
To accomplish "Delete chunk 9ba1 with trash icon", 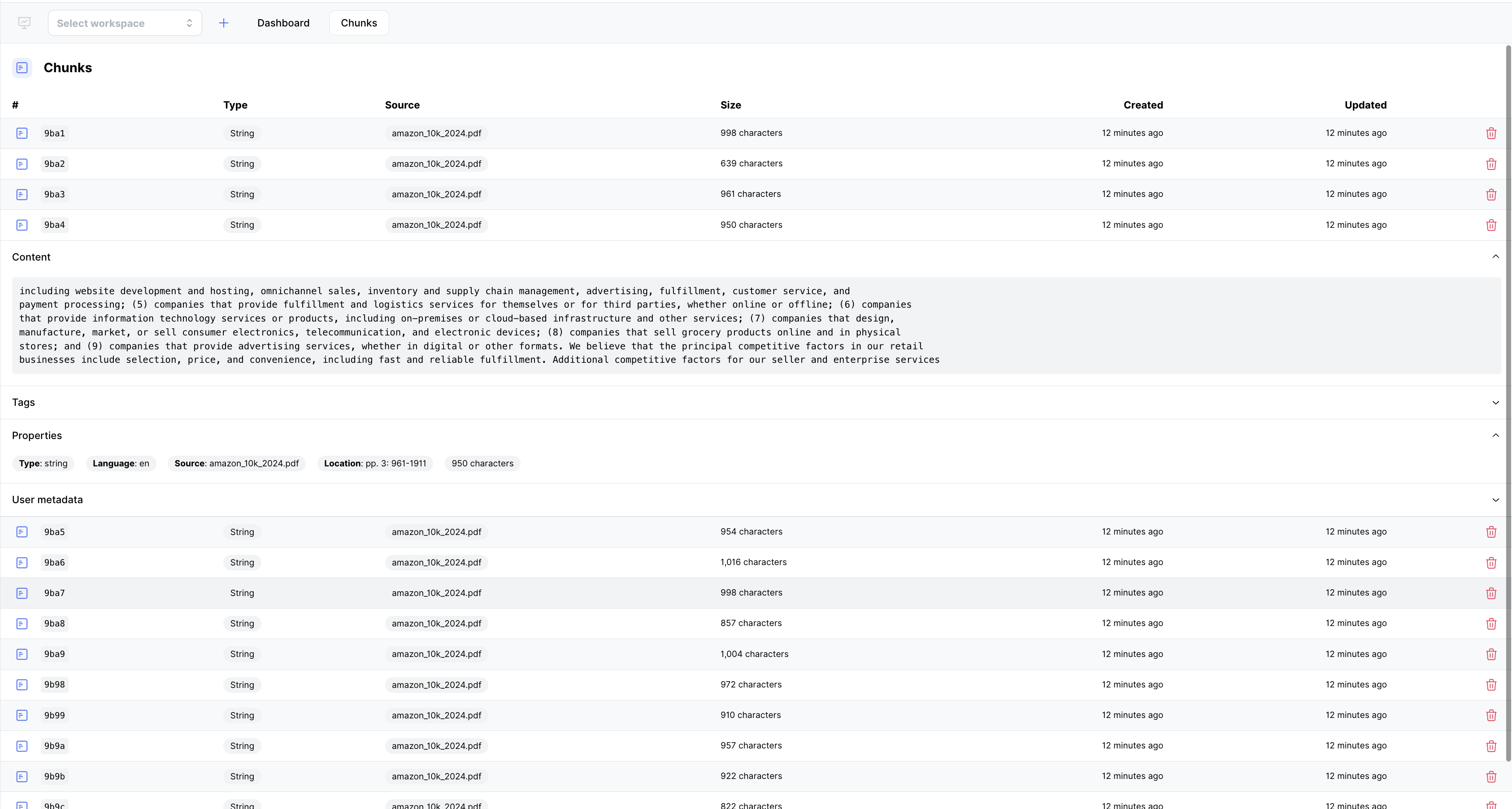I will 1491,133.
